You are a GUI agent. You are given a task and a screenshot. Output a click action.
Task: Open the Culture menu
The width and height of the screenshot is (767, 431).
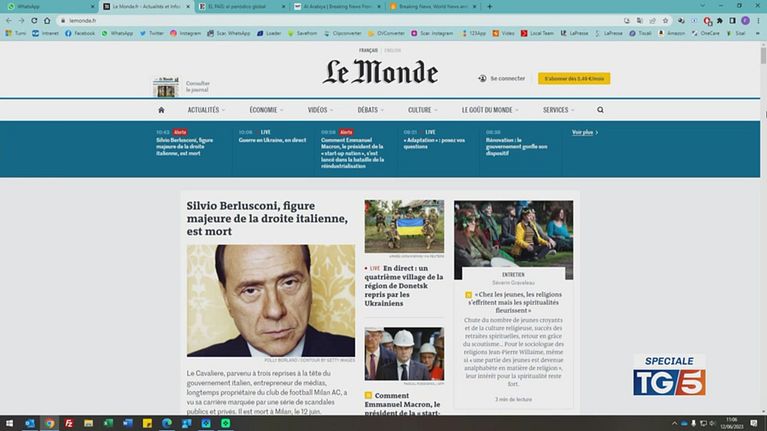pyautogui.click(x=422, y=110)
